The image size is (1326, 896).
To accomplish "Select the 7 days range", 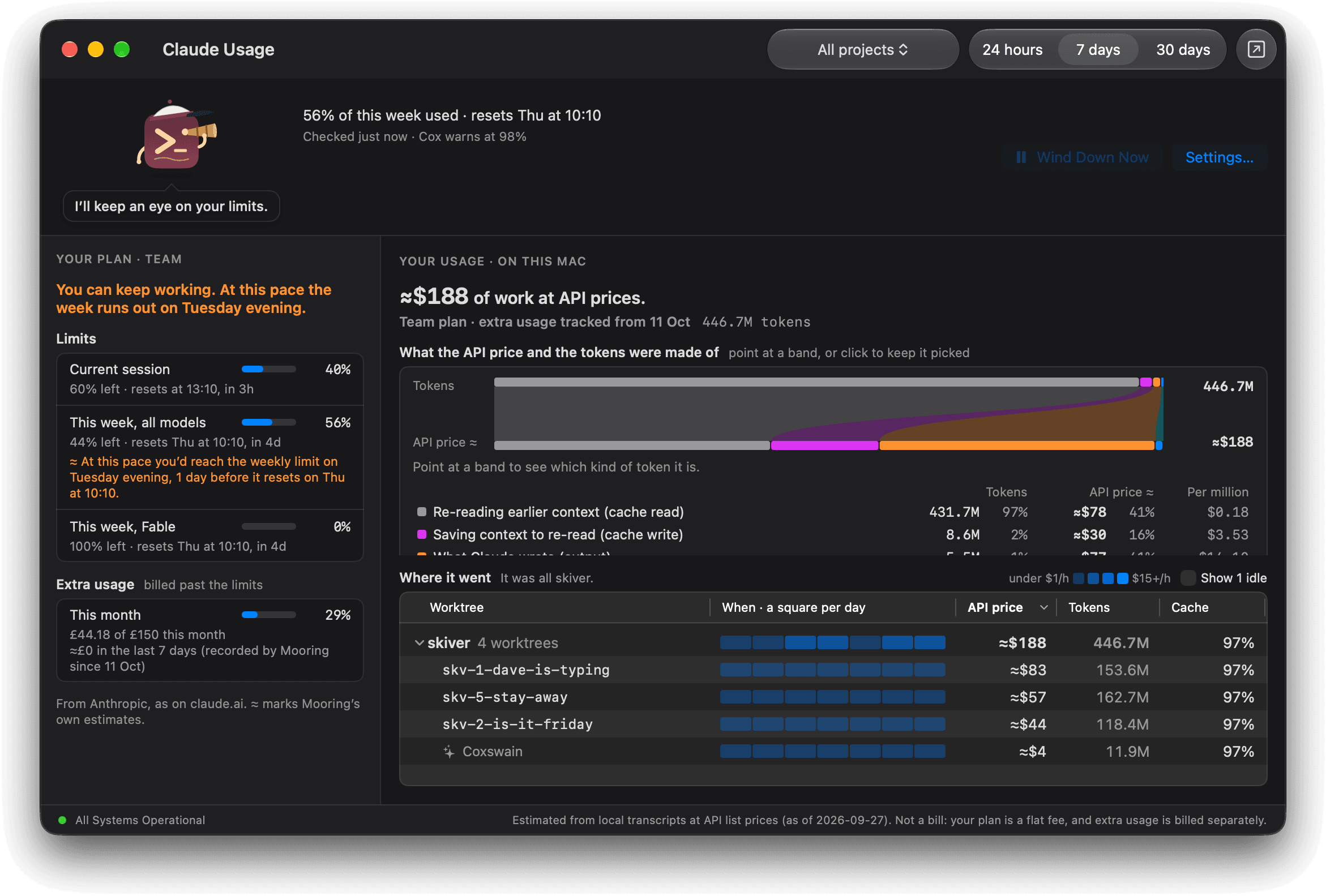I will (1098, 50).
